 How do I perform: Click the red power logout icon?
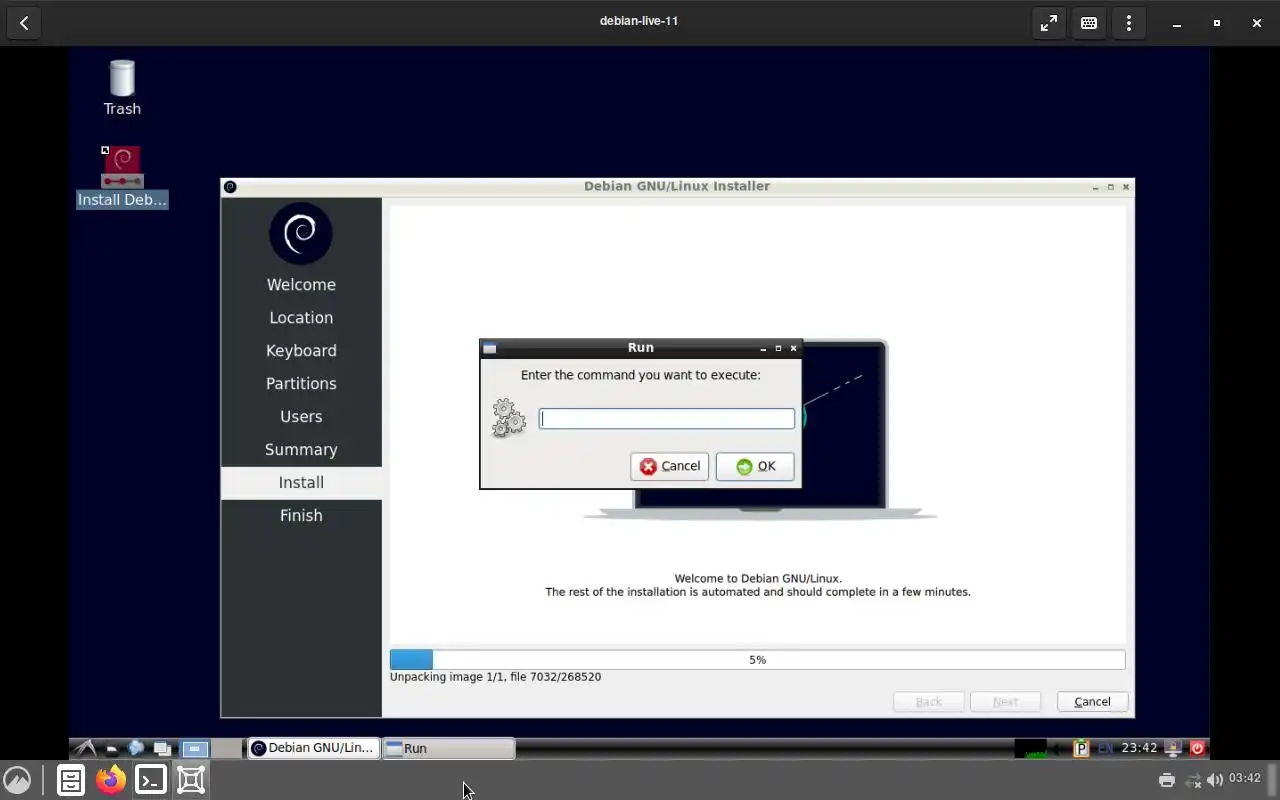coord(1197,748)
